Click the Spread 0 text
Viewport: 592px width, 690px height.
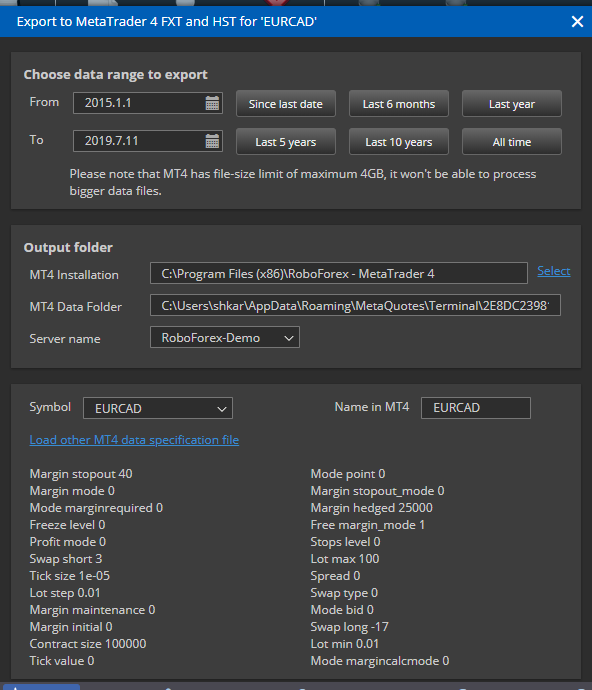(335, 576)
